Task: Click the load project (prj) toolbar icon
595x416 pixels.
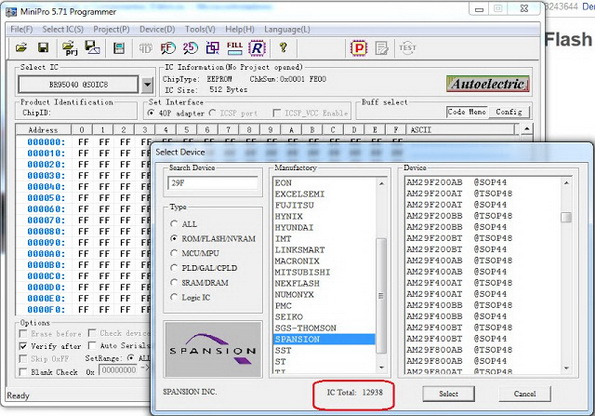Action: [x=69, y=48]
